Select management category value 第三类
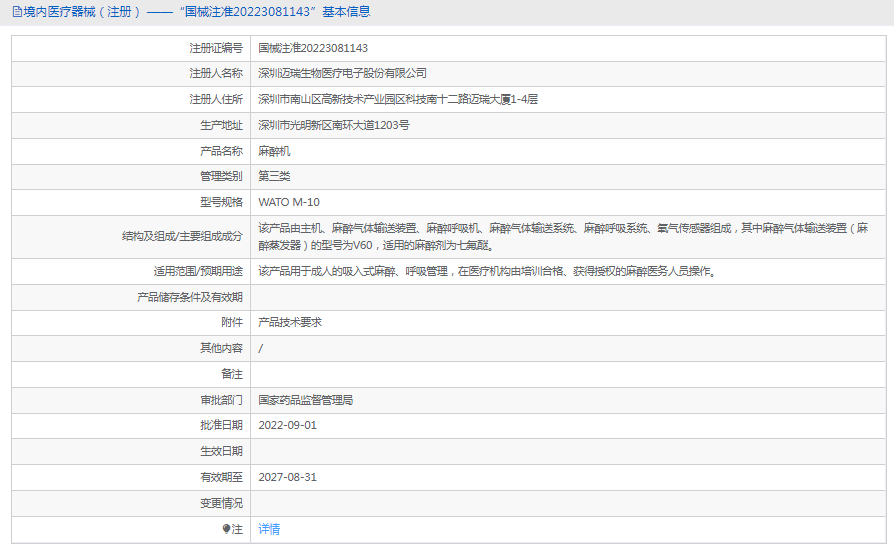This screenshot has height=548, width=894. 274,177
